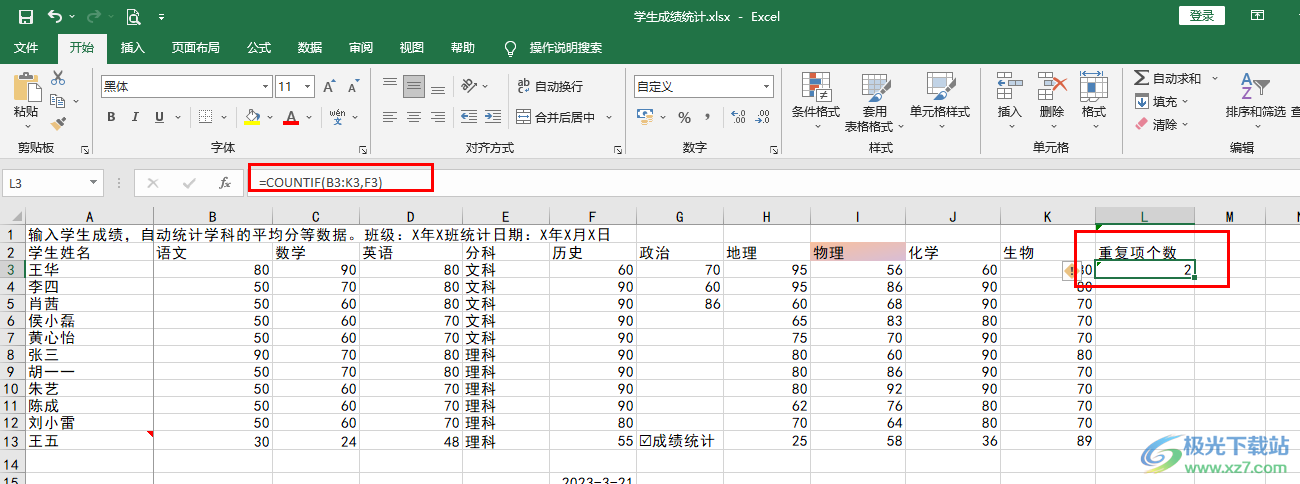Toggle Bold formatting

click(x=110, y=118)
